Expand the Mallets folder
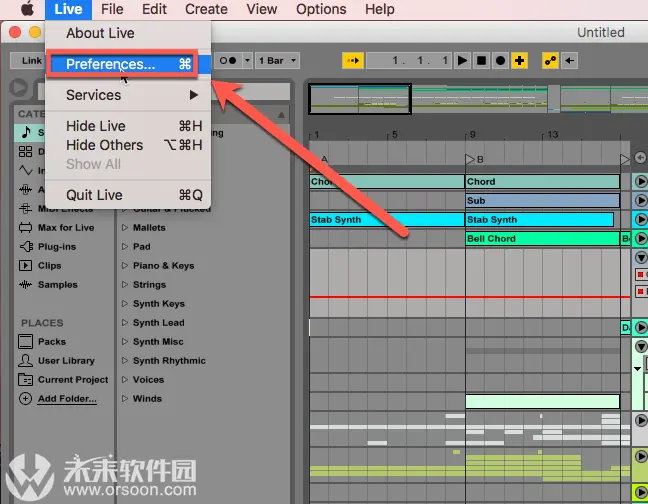The height and width of the screenshot is (504, 648). pyautogui.click(x=125, y=228)
